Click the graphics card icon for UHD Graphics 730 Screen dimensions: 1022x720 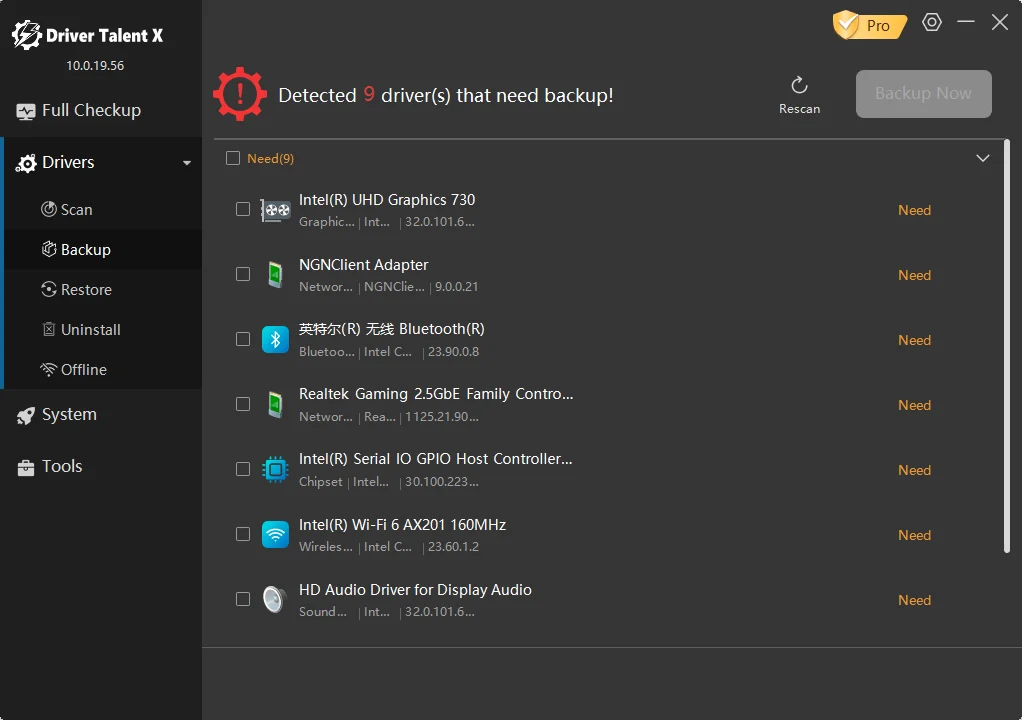coord(275,210)
